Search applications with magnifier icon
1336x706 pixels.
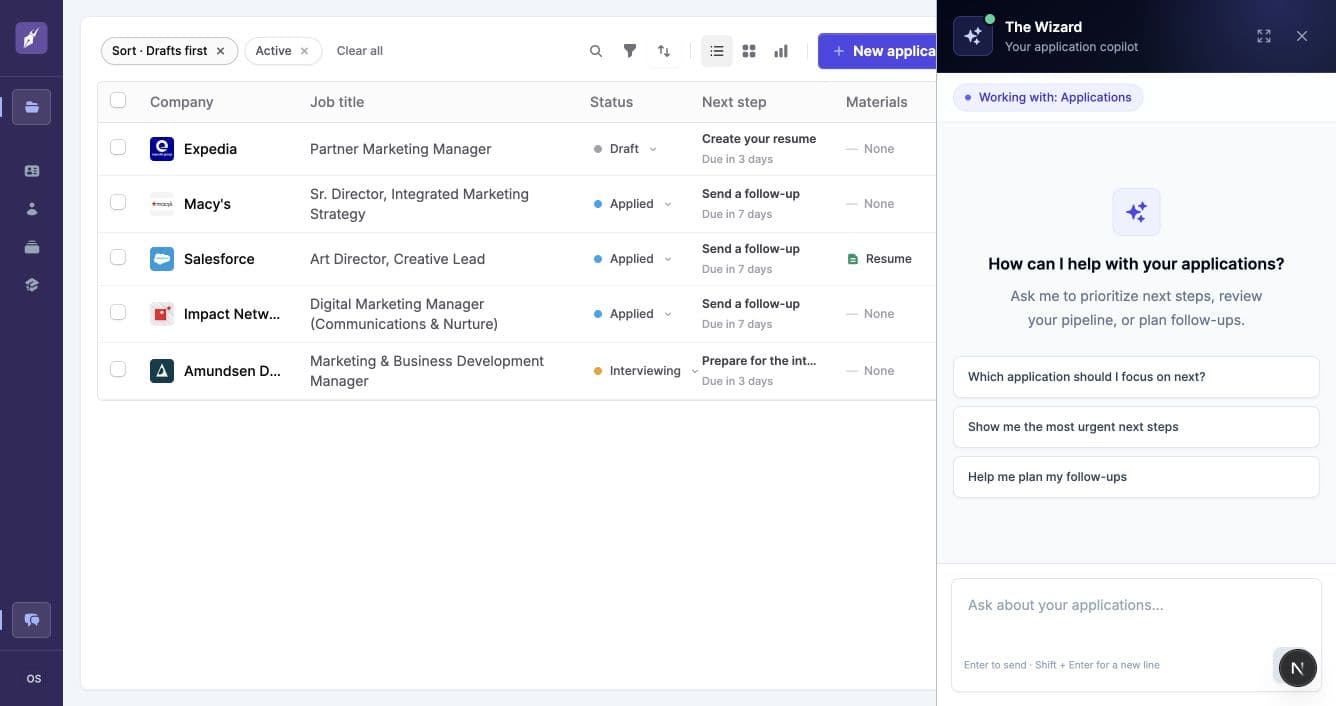point(596,51)
